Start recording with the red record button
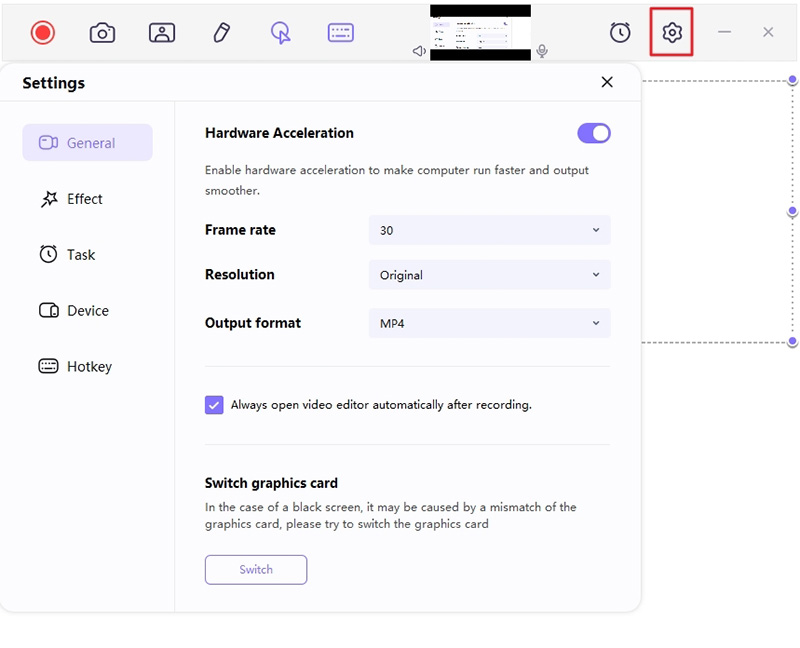 pyautogui.click(x=42, y=33)
